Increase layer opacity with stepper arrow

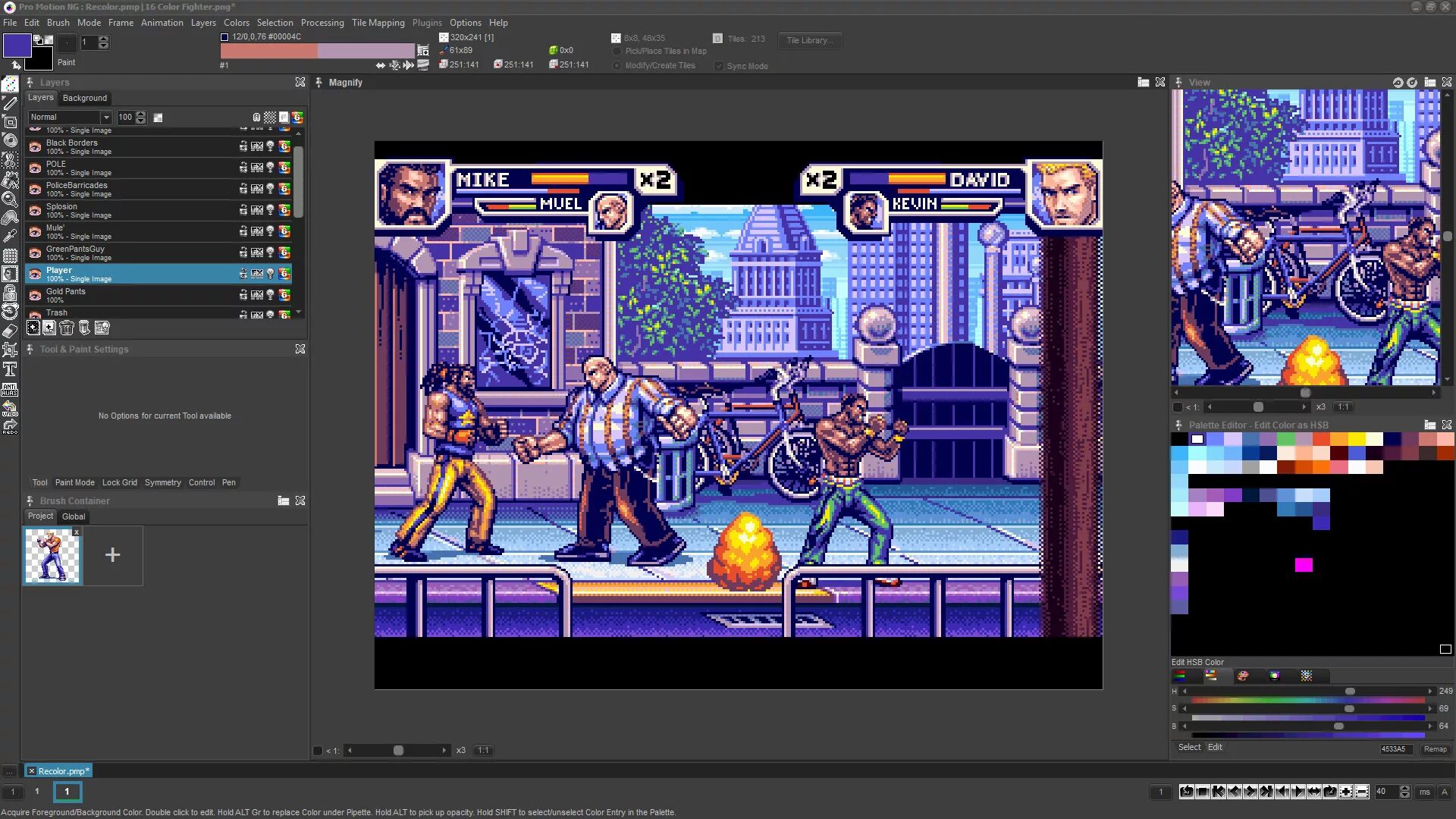coord(140,115)
